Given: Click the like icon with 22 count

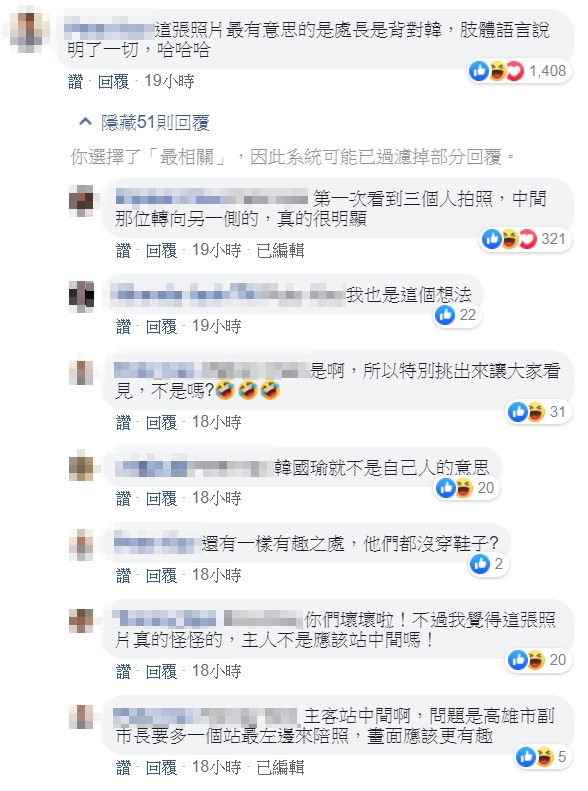Looking at the screenshot, I should (x=445, y=315).
